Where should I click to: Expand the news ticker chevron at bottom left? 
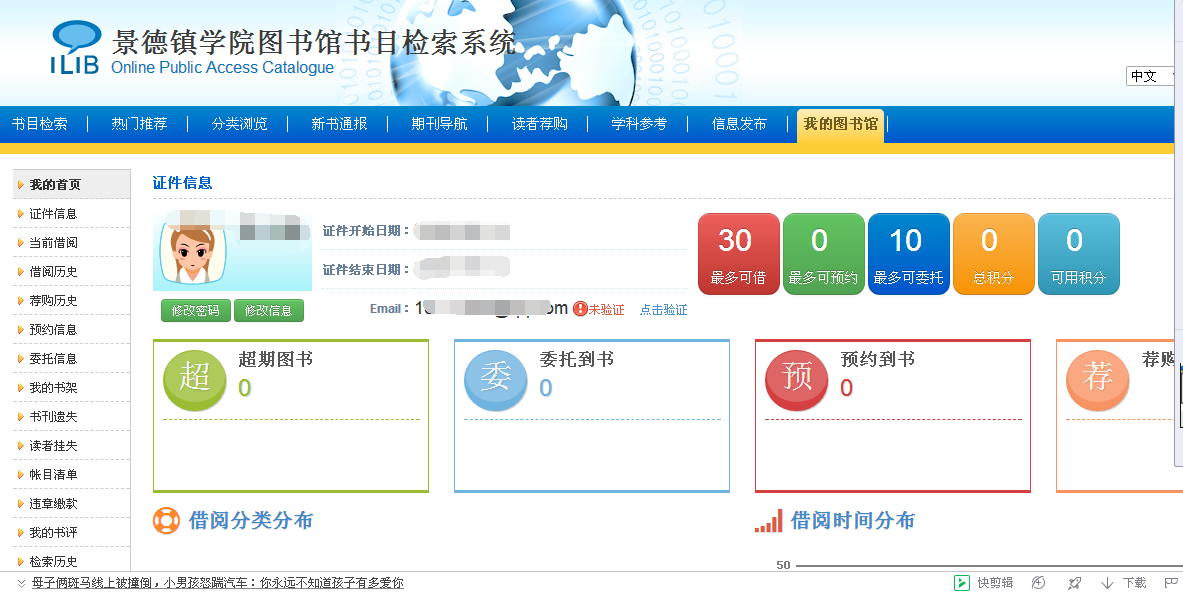21,583
